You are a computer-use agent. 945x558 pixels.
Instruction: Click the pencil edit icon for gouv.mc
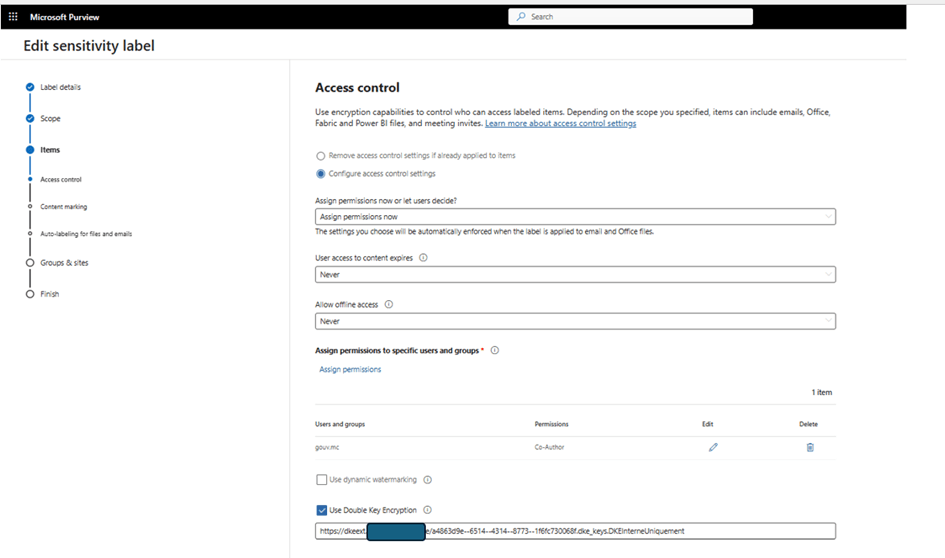(x=712, y=447)
